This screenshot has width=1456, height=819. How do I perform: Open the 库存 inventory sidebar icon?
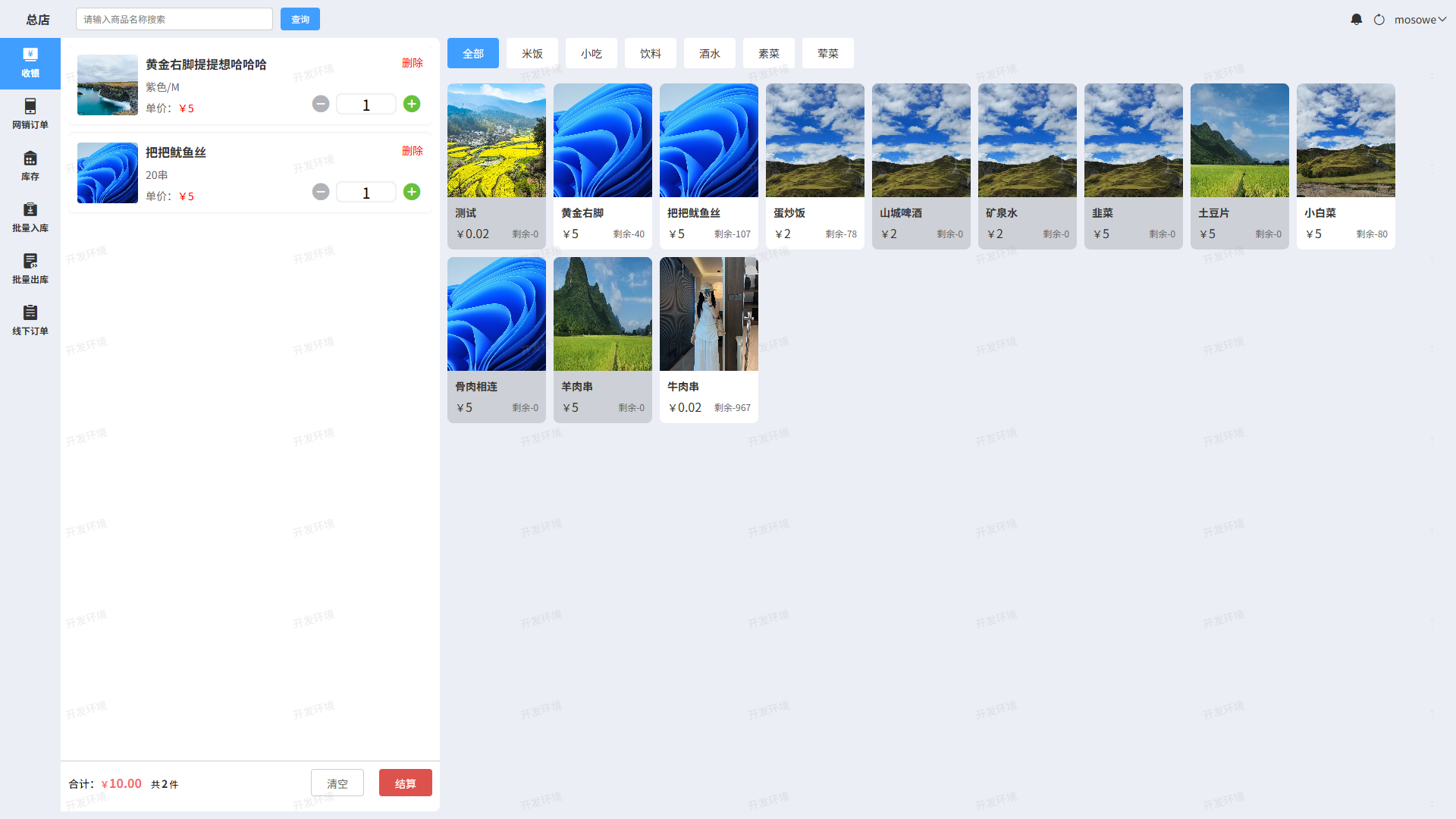click(x=30, y=166)
